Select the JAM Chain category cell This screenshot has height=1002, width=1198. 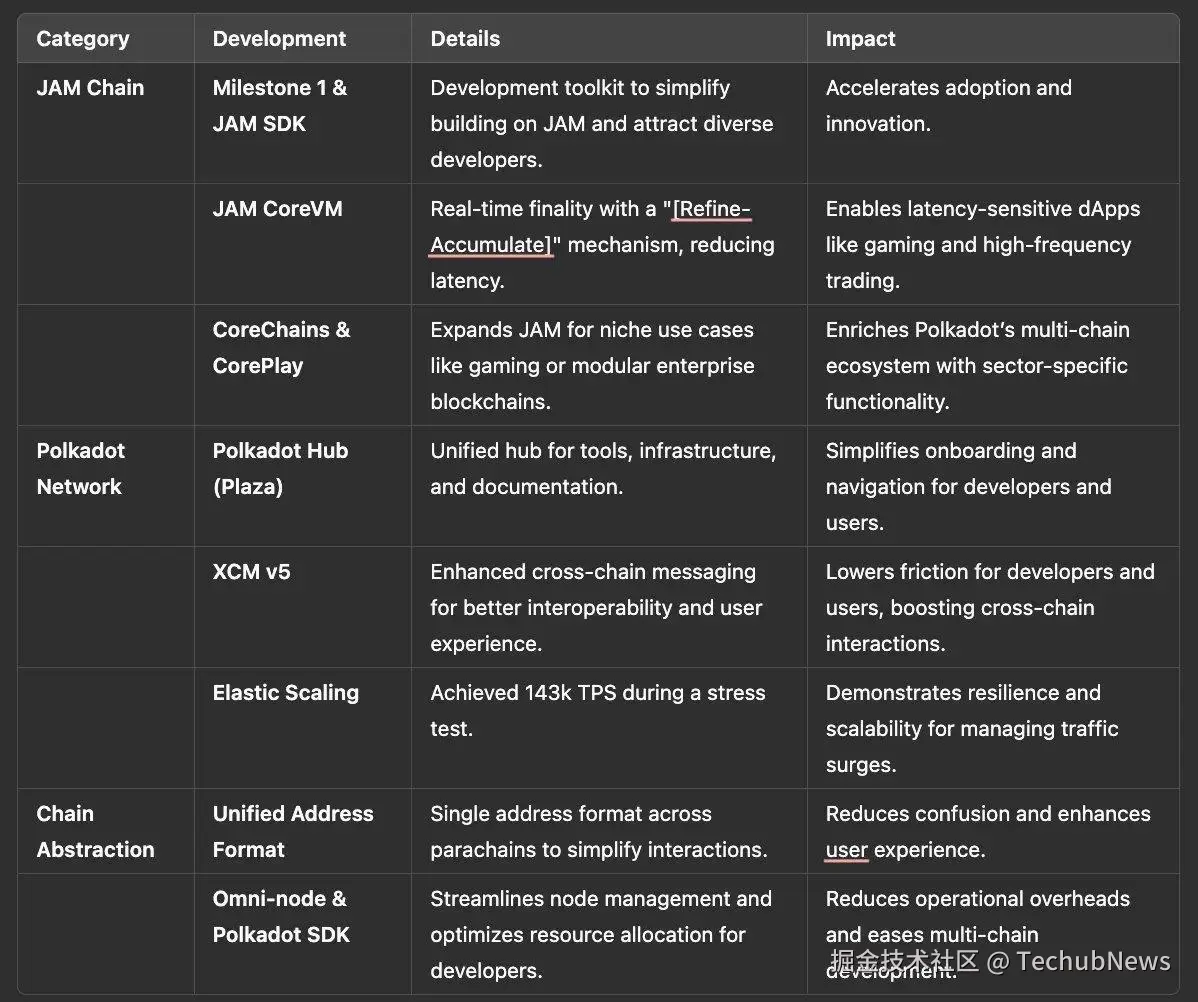[x=90, y=88]
